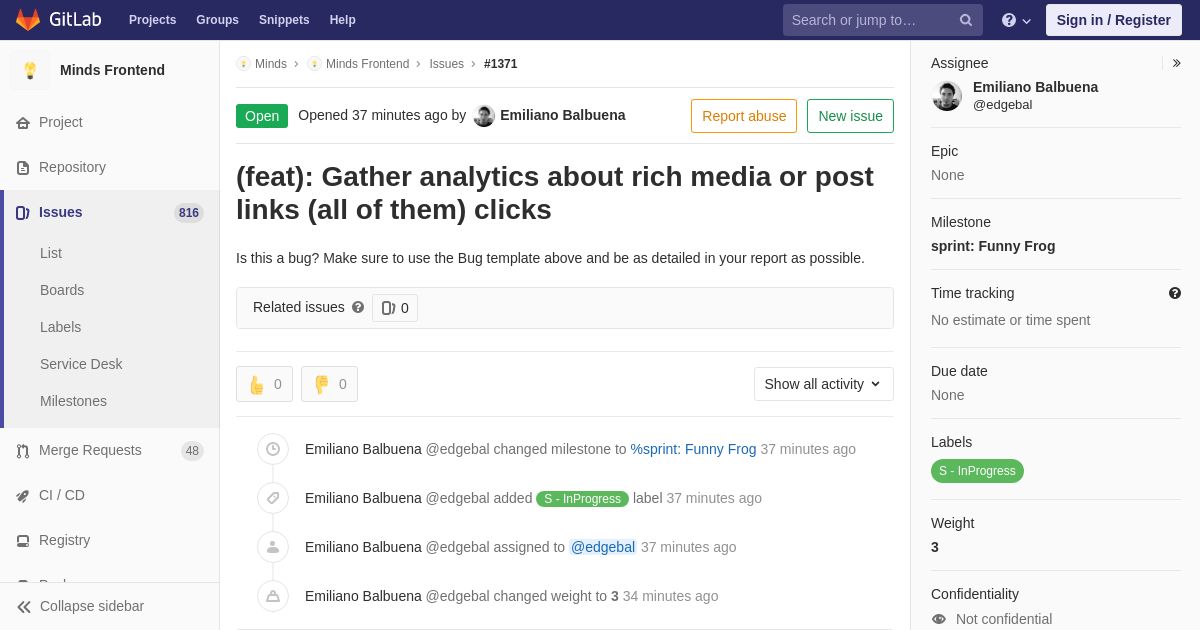
Task: Click the Issues breadcrumb link
Action: point(447,64)
